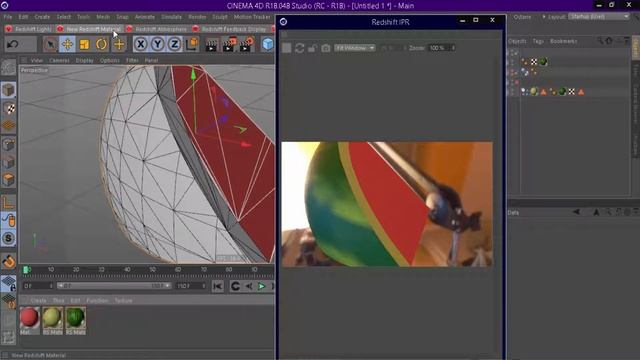Toggle Y axis lock
Screen dimensions: 640x360
point(158,44)
